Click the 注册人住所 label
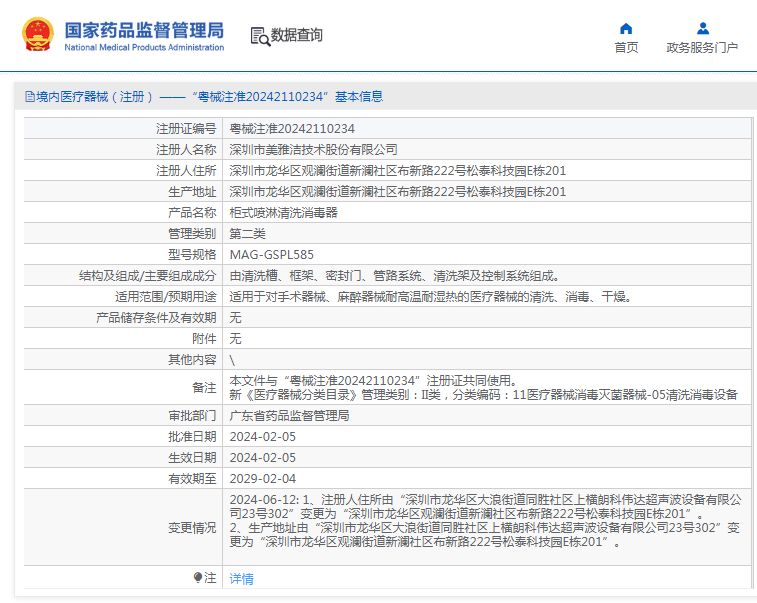 click(x=186, y=170)
